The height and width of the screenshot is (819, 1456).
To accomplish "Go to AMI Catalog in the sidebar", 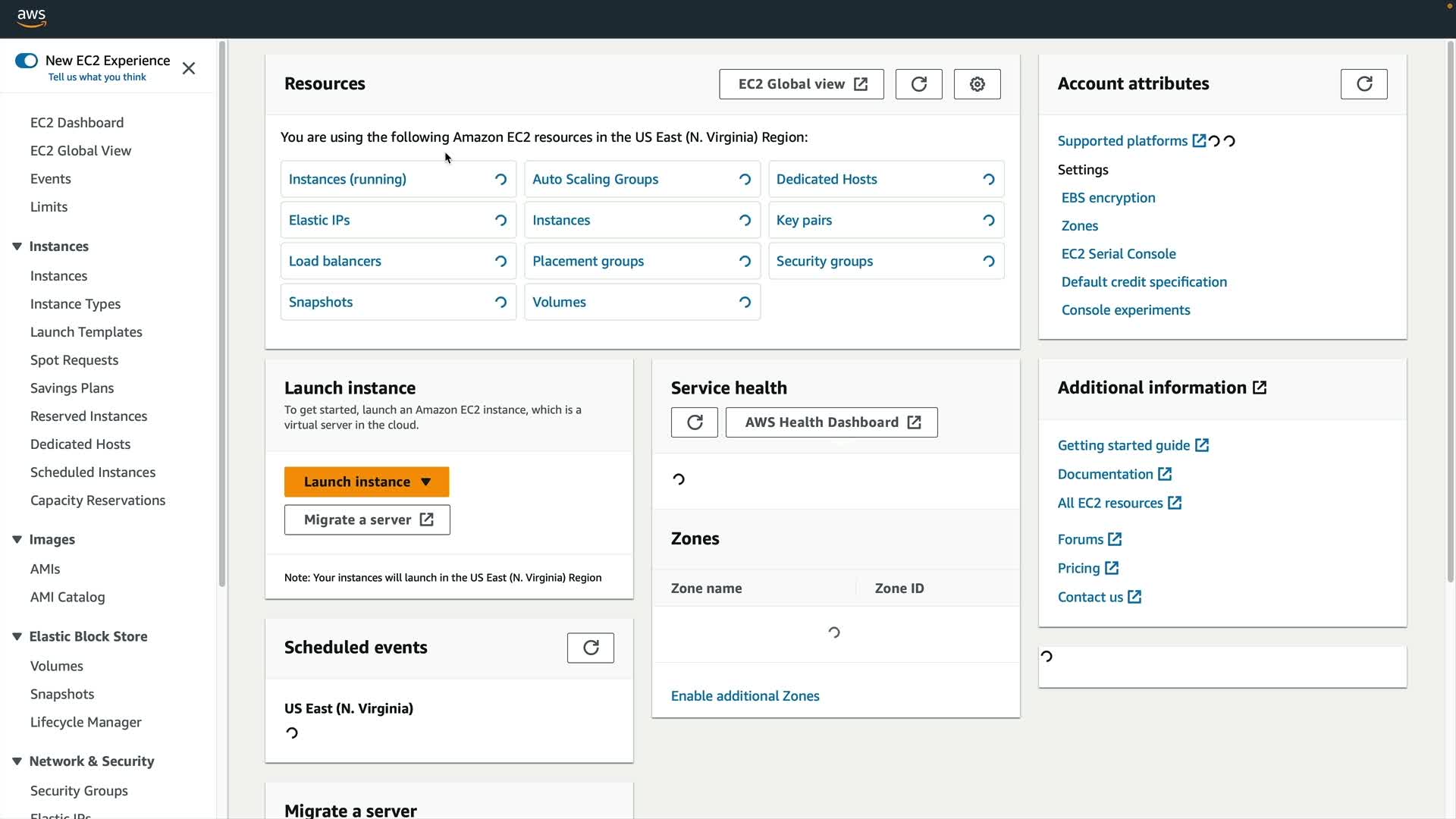I will (x=67, y=597).
